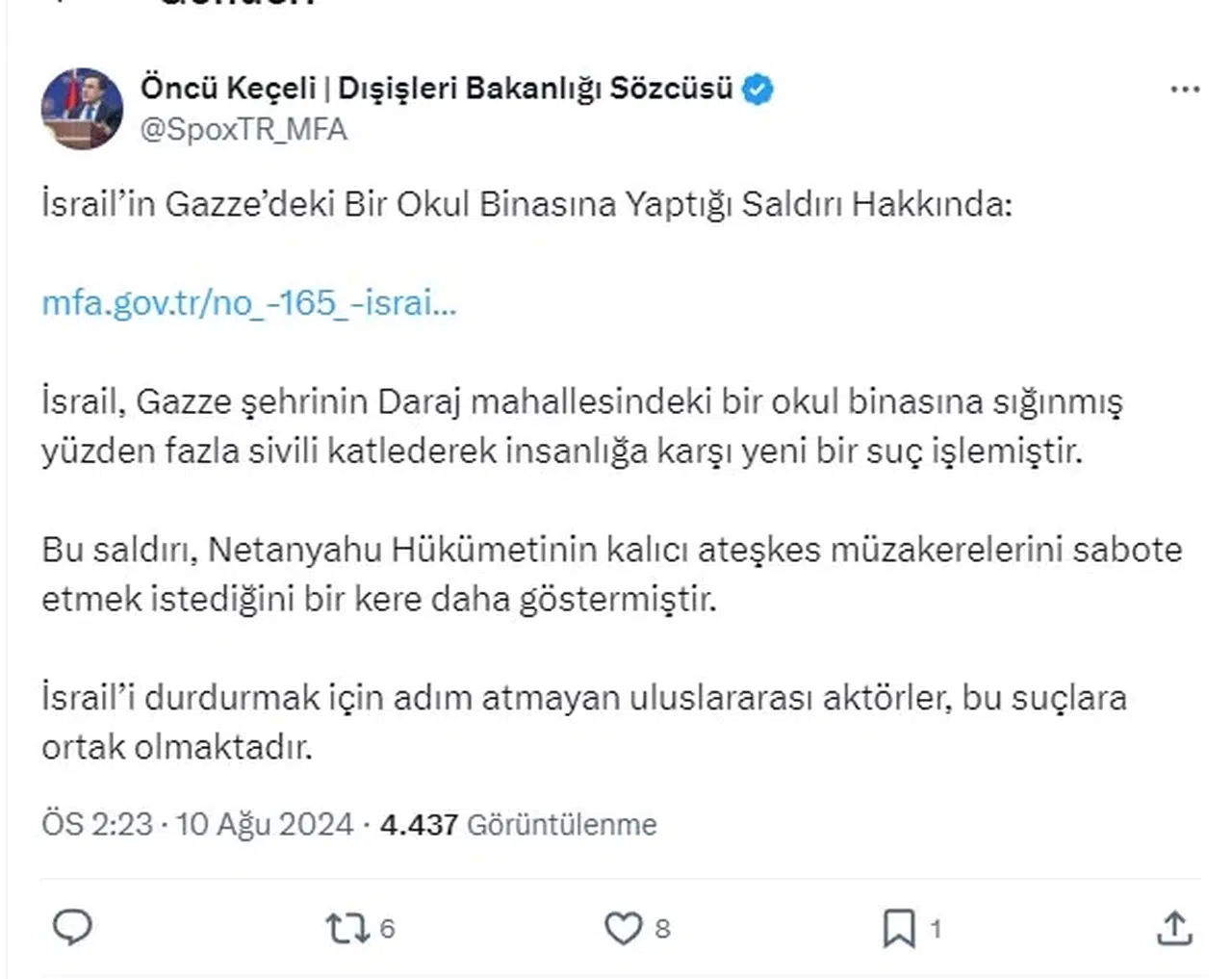Bookmark this post with the bookmark icon
1232x979 pixels.
899,928
